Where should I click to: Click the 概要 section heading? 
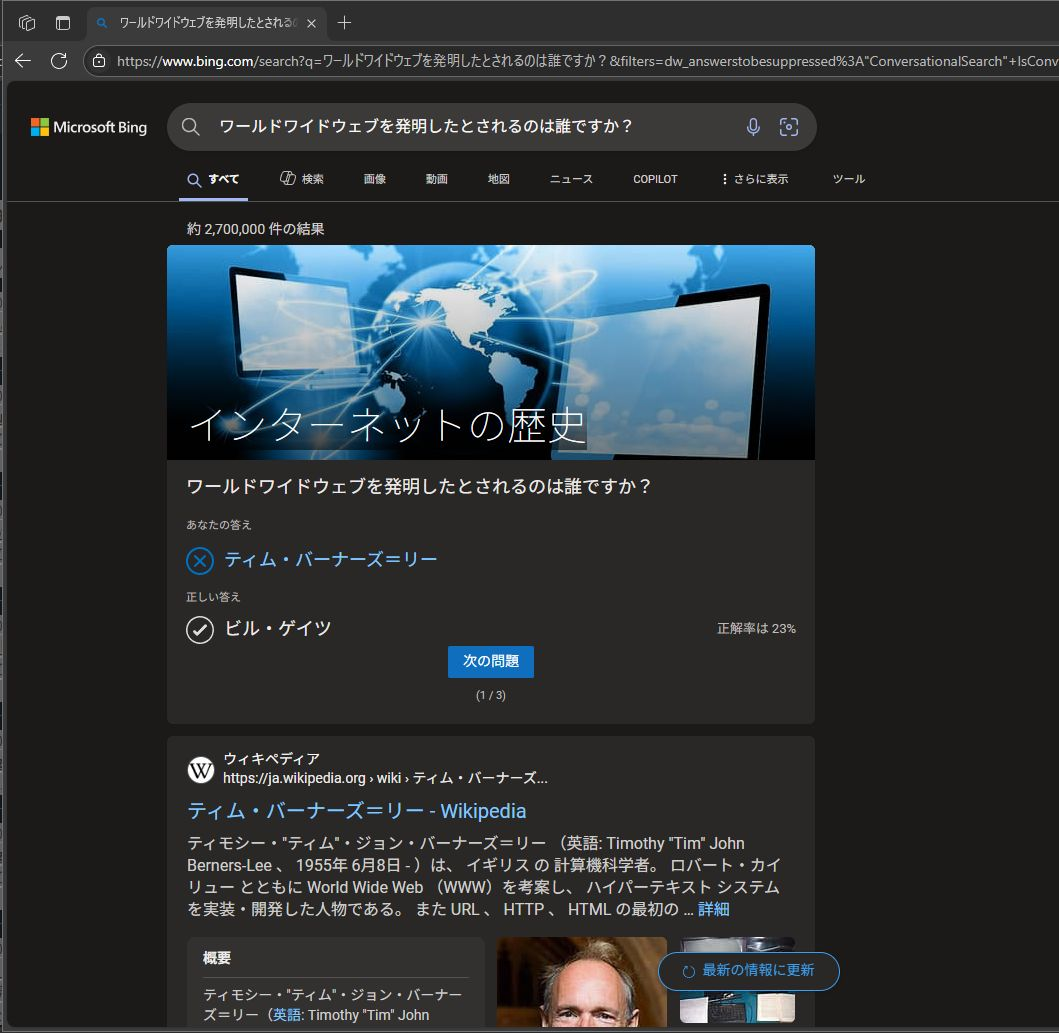coord(217,957)
